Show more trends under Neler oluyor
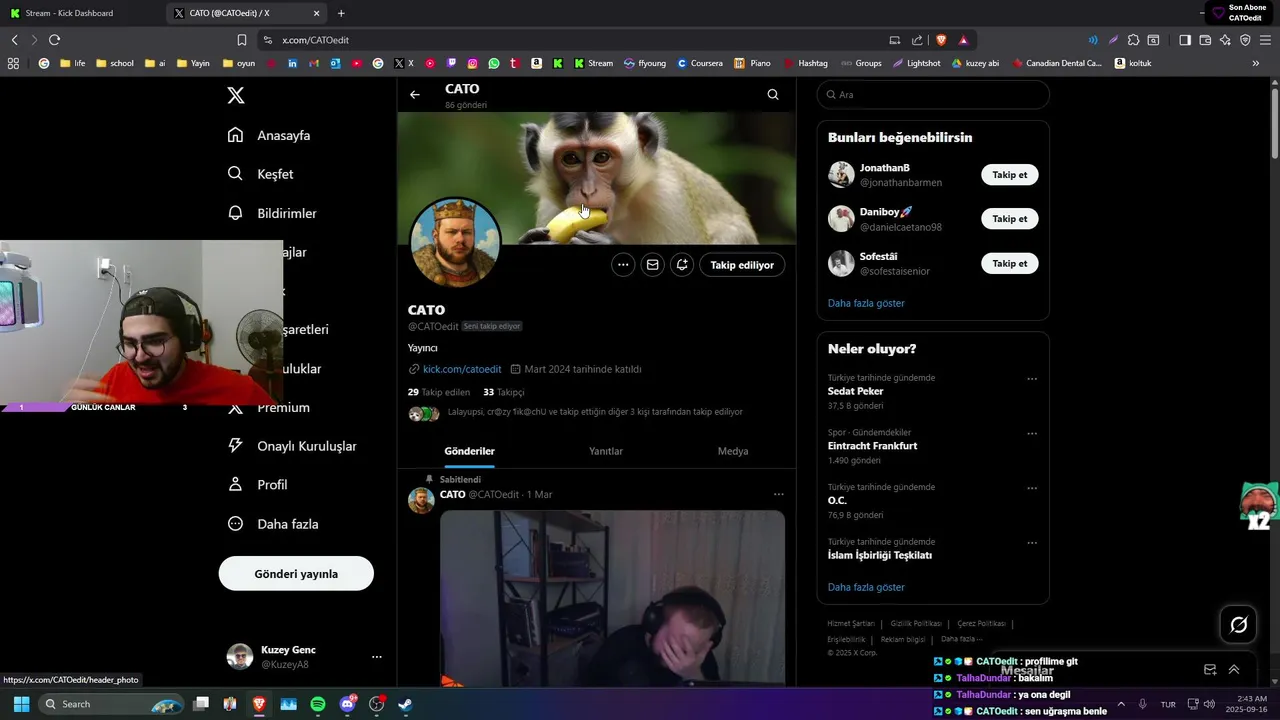The width and height of the screenshot is (1280, 720). [x=866, y=587]
